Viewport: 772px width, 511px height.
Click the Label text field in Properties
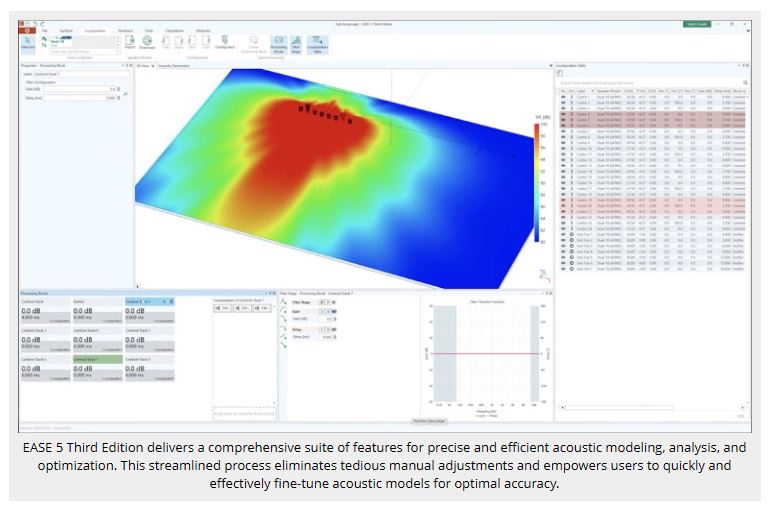(82, 74)
